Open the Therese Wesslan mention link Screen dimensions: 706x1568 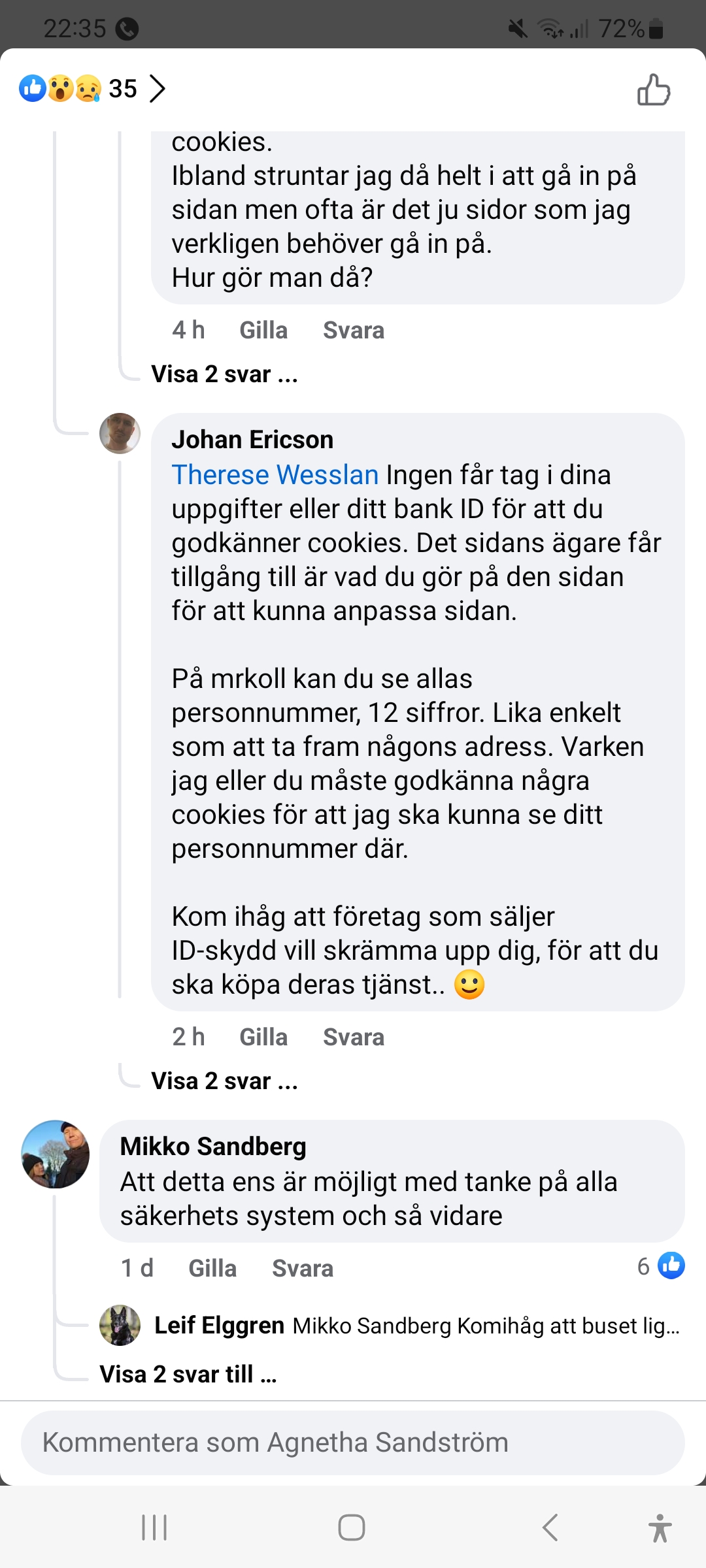click(275, 475)
